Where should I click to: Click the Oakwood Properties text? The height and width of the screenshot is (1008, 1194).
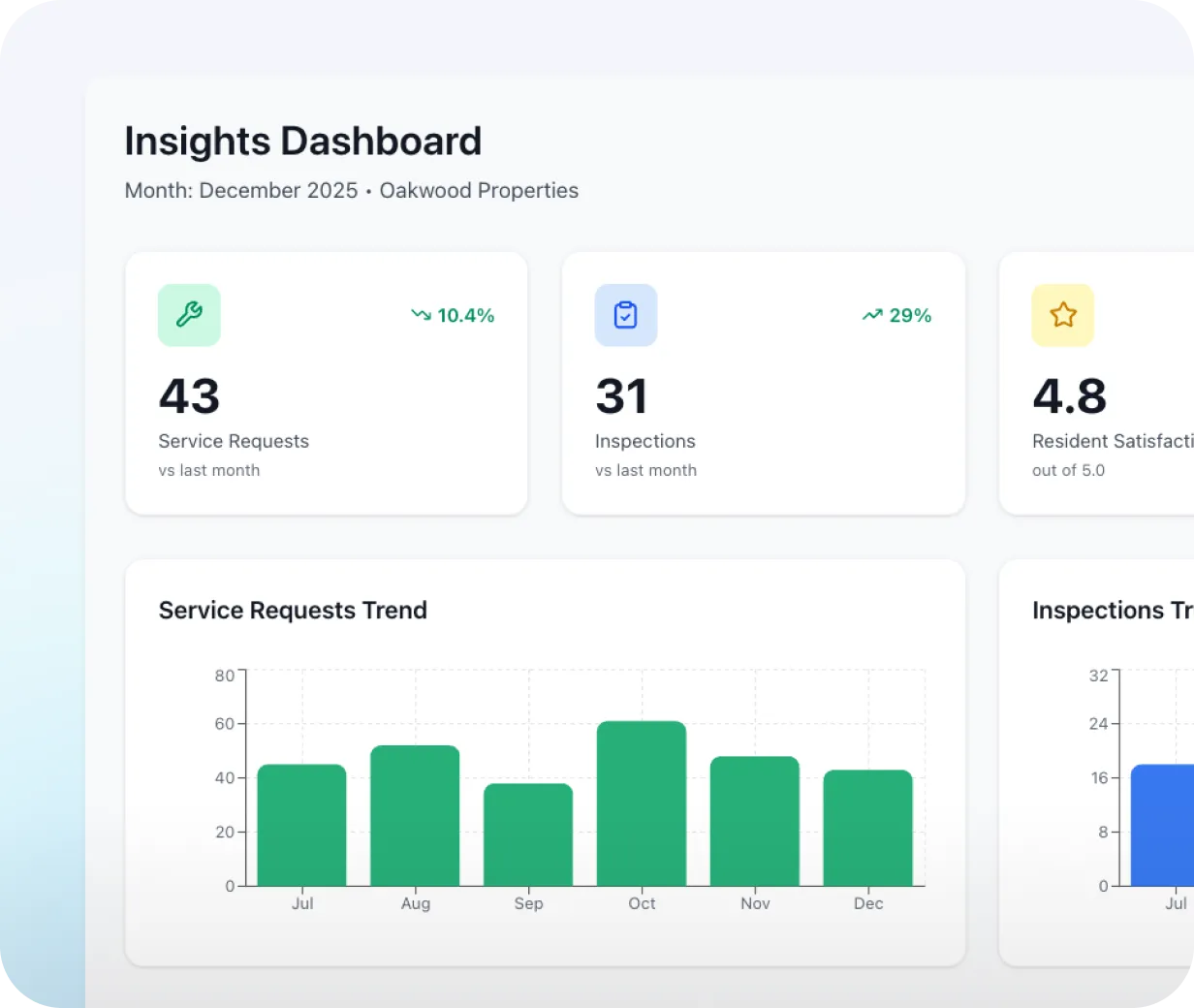point(479,190)
